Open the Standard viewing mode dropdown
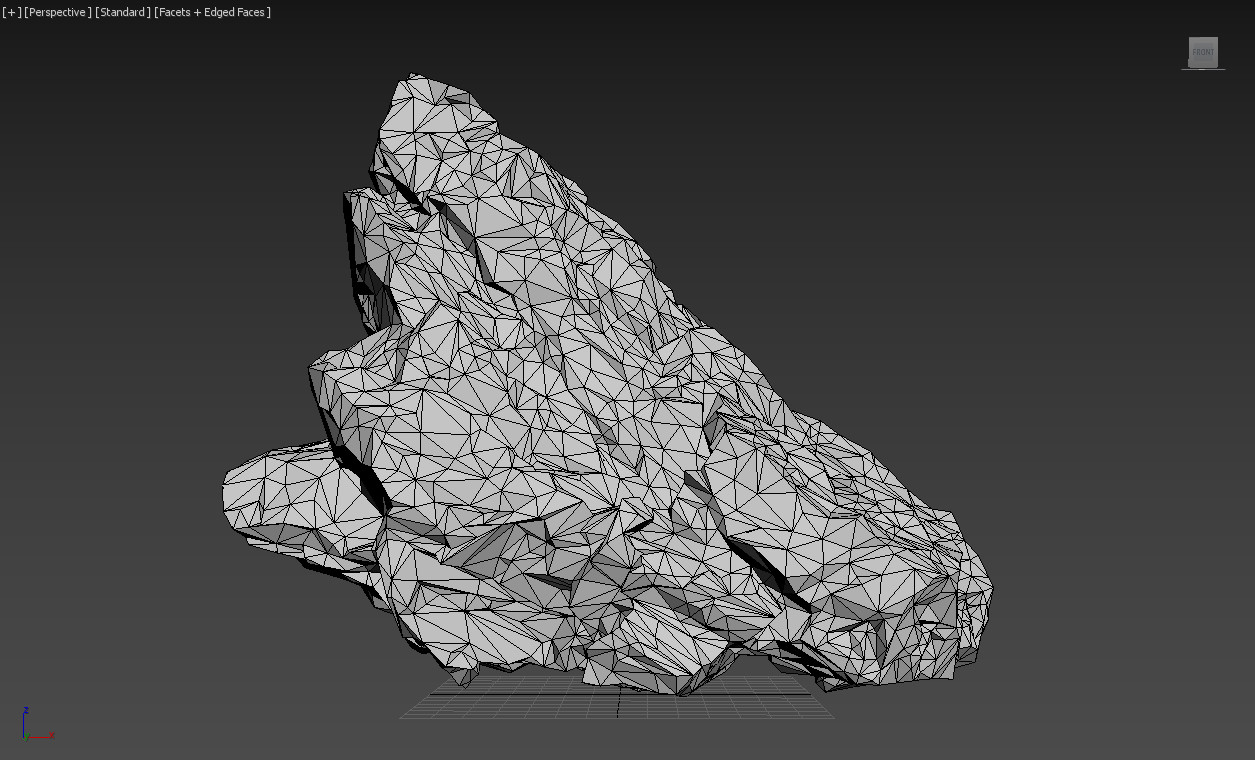The height and width of the screenshot is (760, 1255). click(x=121, y=12)
